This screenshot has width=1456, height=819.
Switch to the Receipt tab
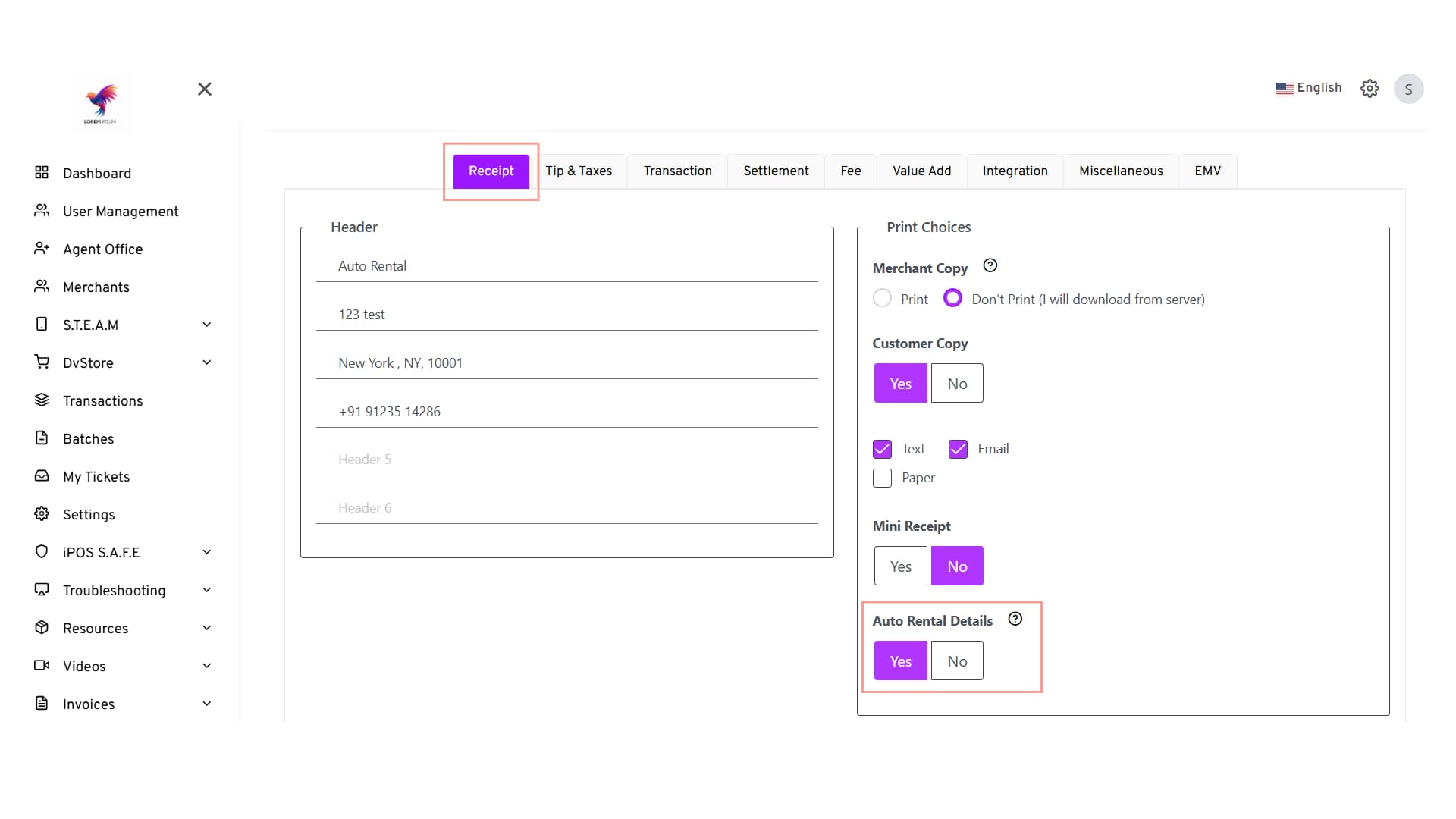coord(491,171)
